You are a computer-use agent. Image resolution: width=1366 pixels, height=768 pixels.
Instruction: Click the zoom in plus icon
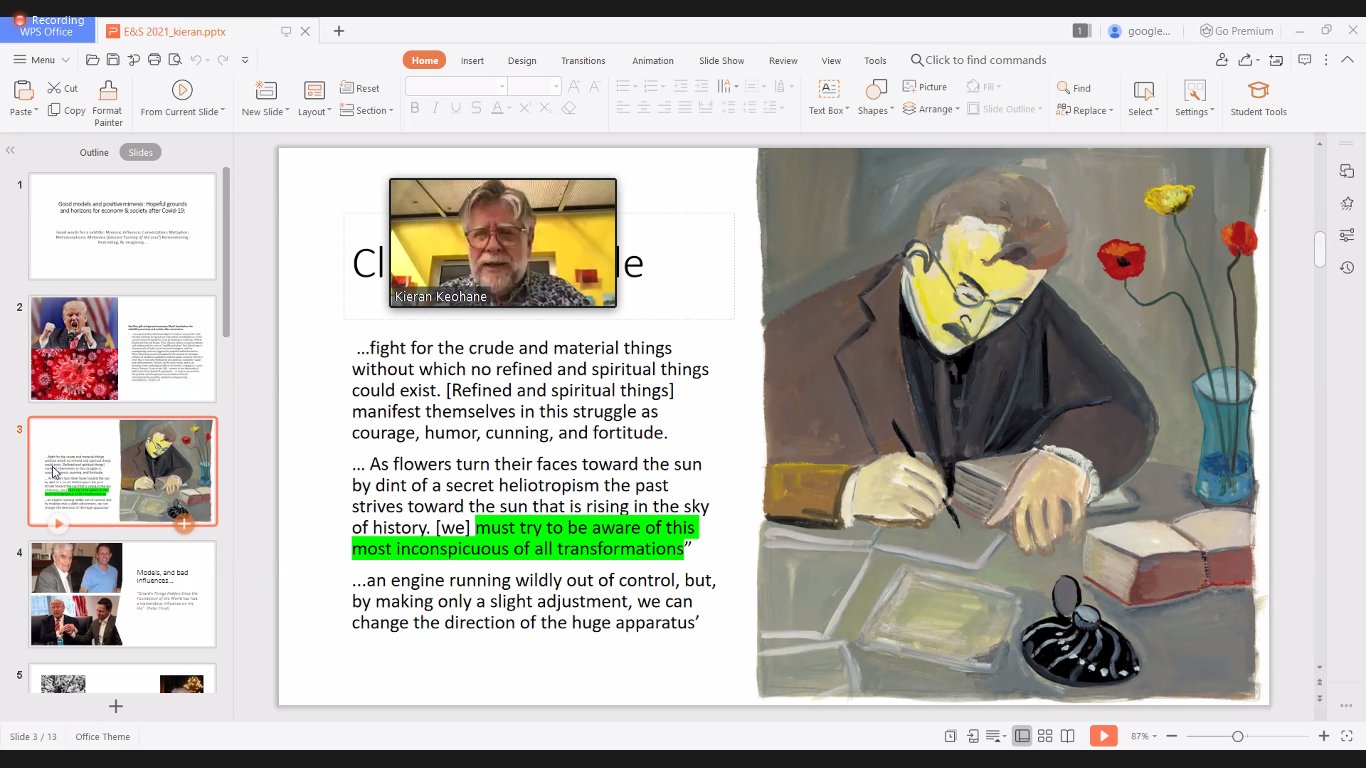1324,736
